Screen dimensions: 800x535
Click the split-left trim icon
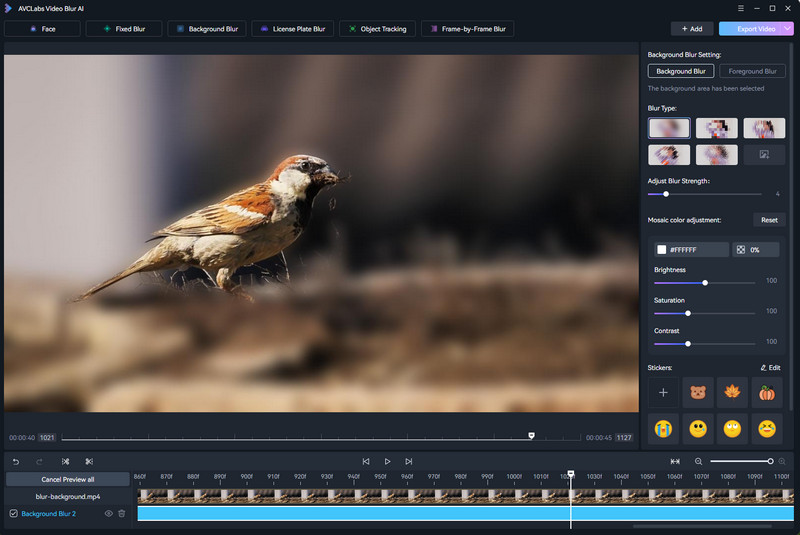(65, 462)
